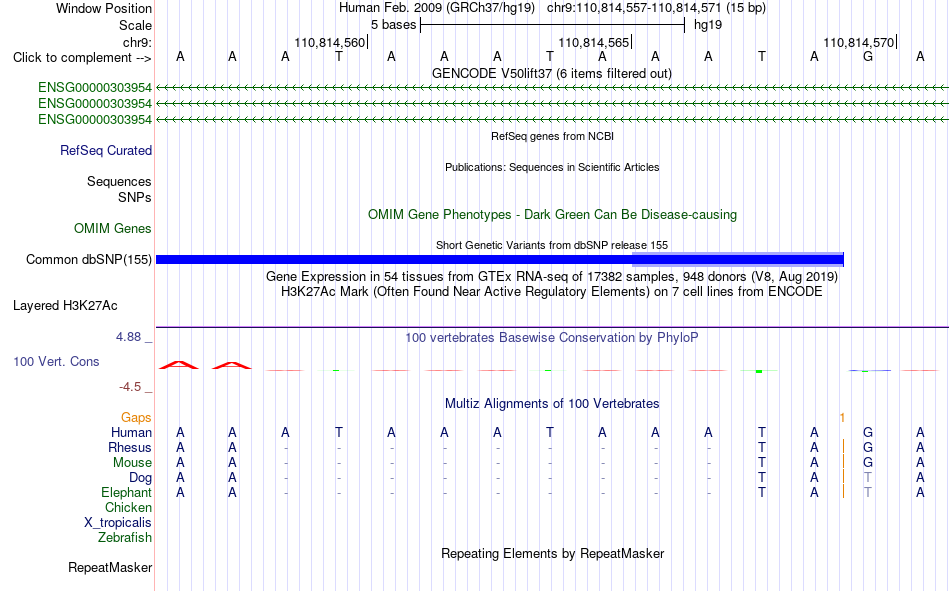Click the G base in the complement row
950x591 pixels.
click(x=868, y=57)
